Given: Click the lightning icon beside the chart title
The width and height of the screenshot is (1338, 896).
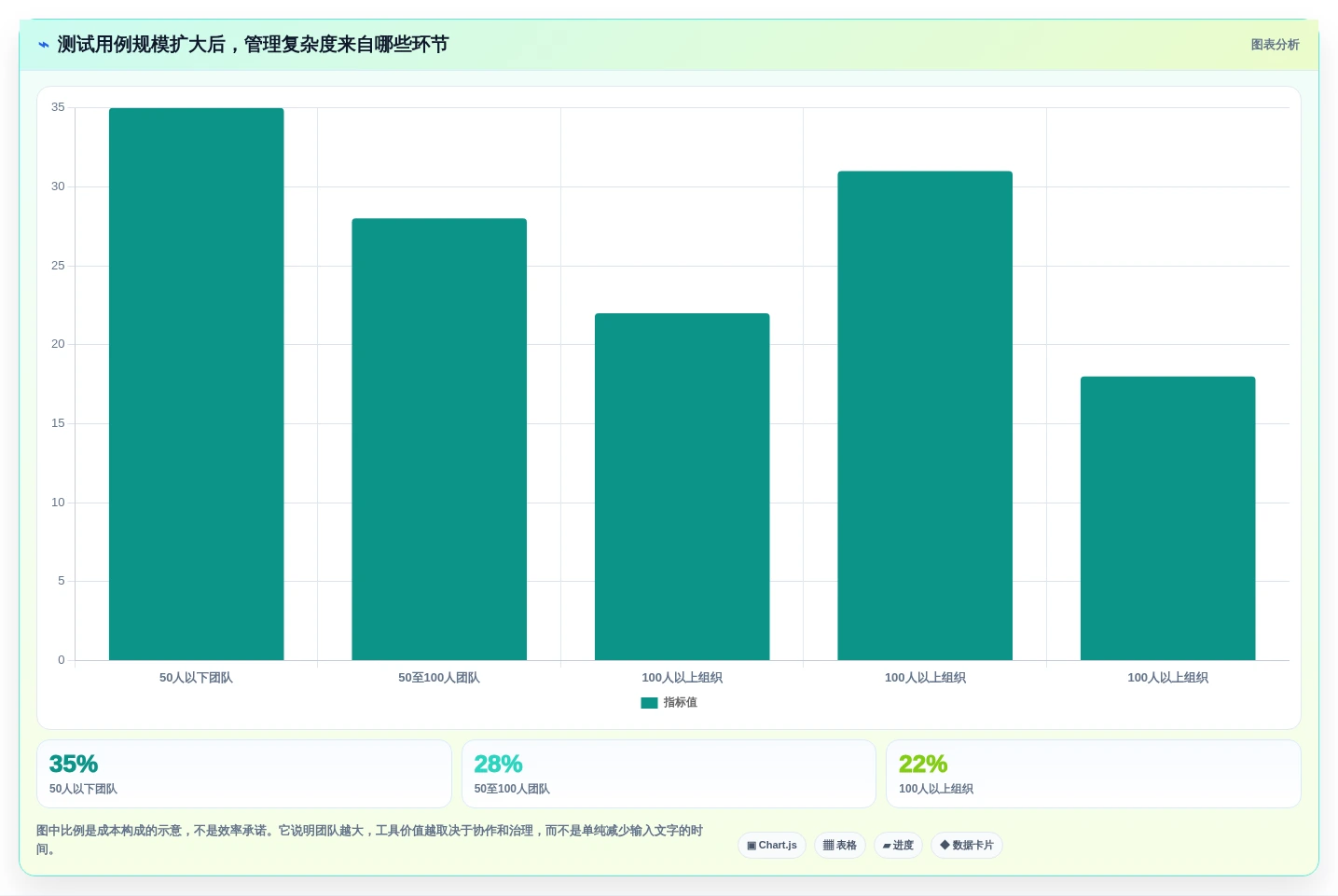Looking at the screenshot, I should (x=44, y=45).
